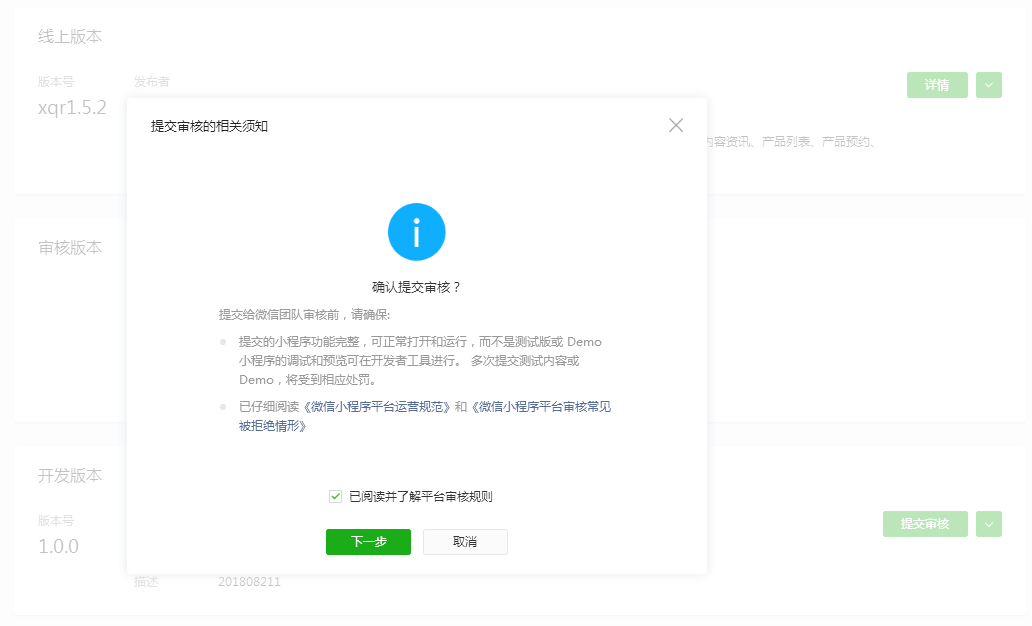Viewport: 1032px width, 626px height.
Task: Click the 详情 button for the online version
Action: [937, 85]
